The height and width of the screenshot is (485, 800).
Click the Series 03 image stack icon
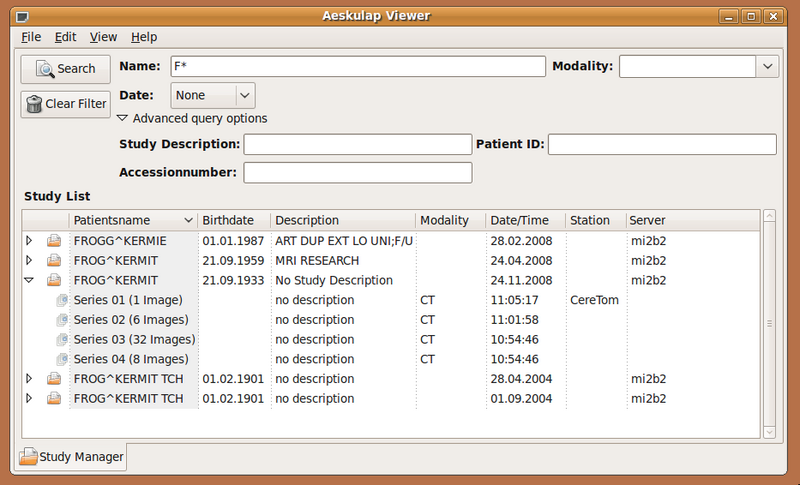63,340
